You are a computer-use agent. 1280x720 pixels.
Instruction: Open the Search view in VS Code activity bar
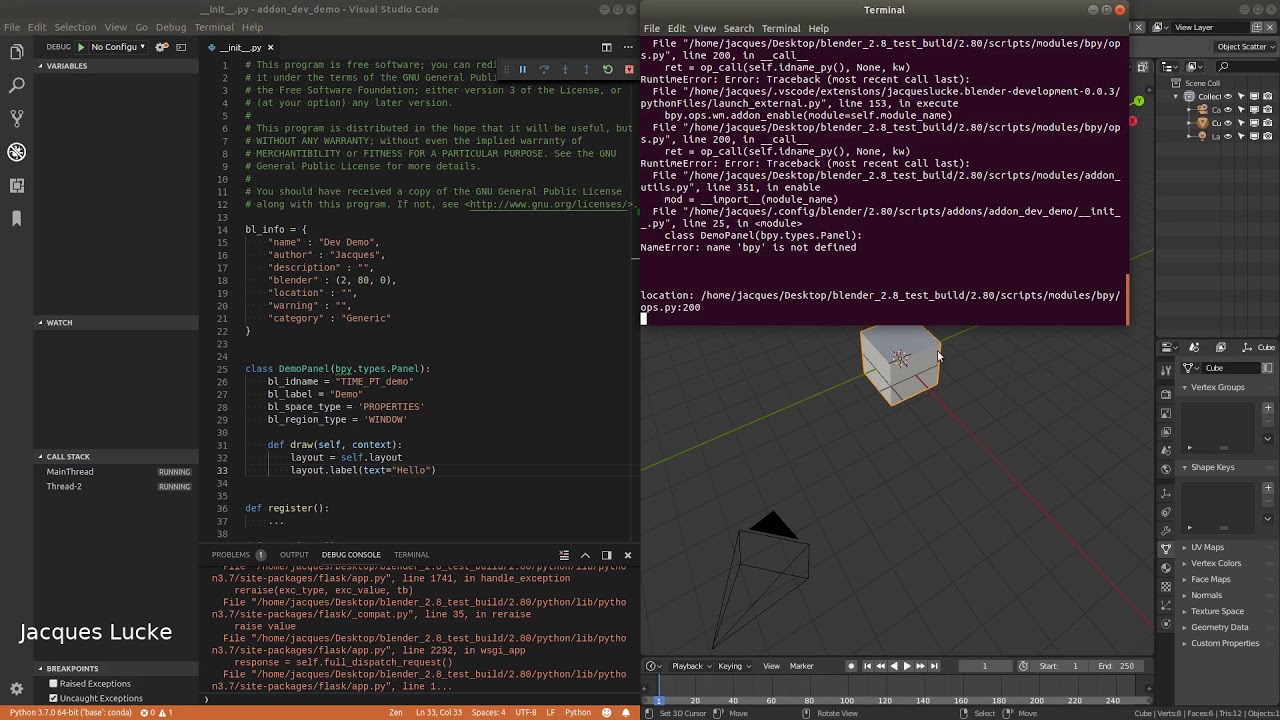16,86
